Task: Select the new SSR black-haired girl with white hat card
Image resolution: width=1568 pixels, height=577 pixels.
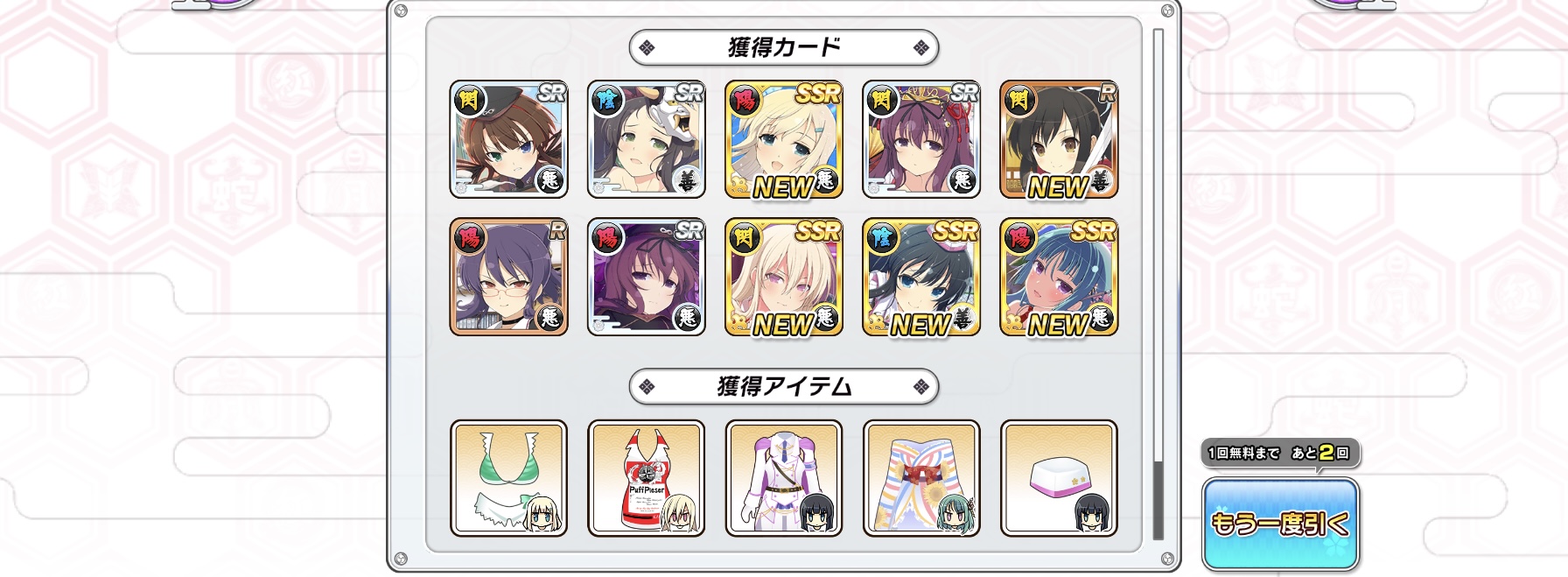Action: click(921, 277)
